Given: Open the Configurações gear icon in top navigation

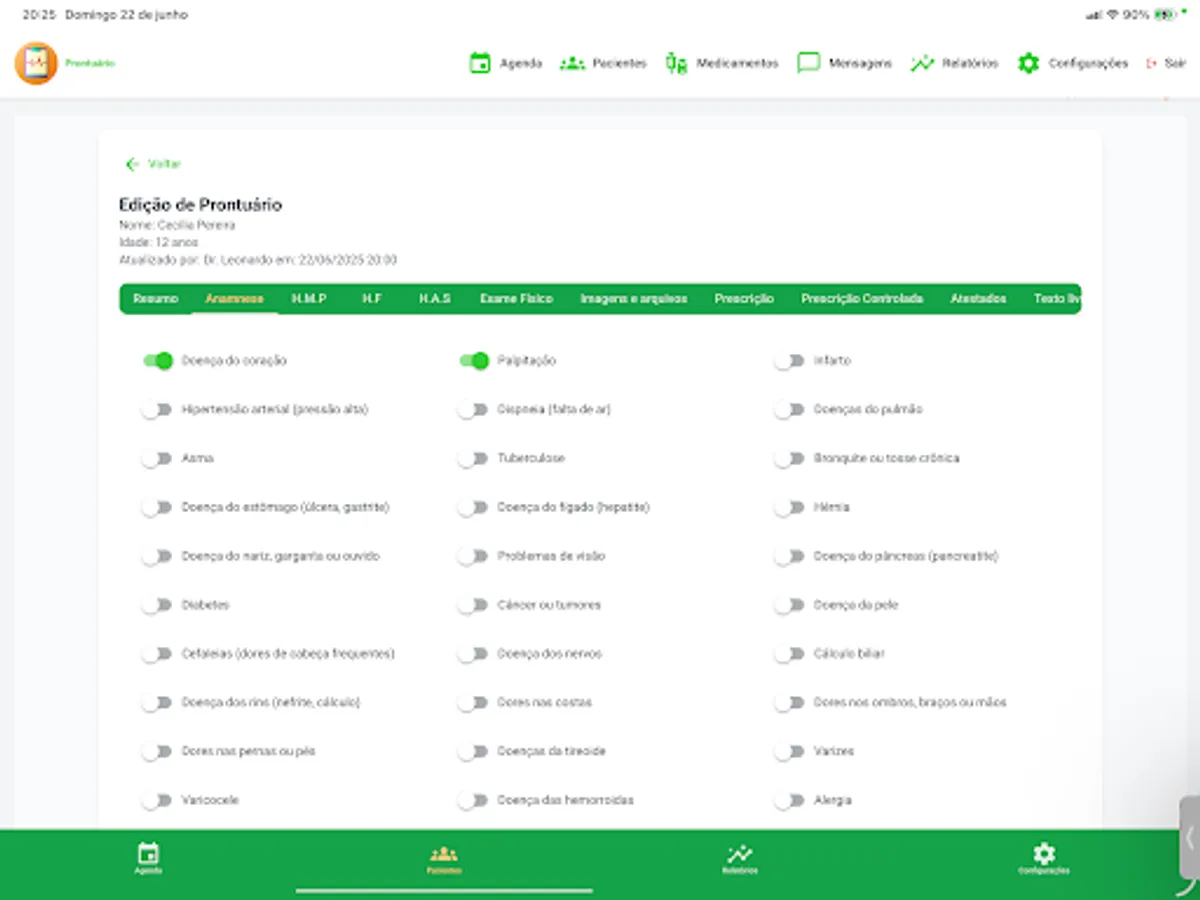Looking at the screenshot, I should click(1028, 63).
